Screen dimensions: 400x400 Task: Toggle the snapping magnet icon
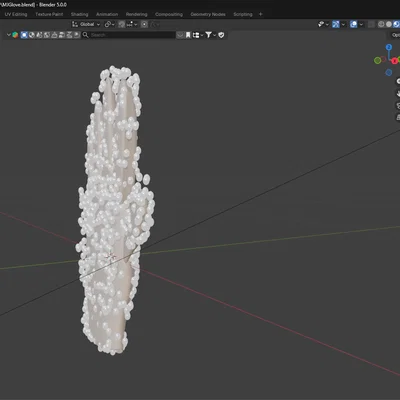click(x=122, y=24)
